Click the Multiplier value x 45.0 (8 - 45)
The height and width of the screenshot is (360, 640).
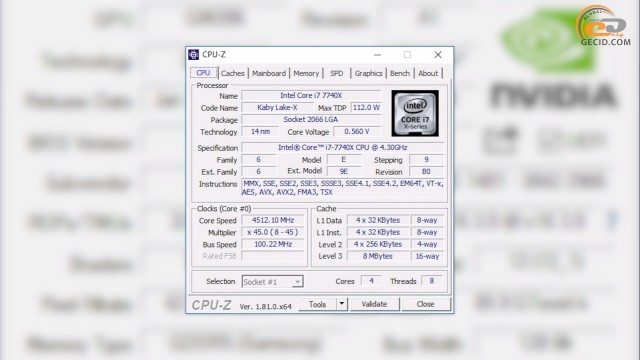click(273, 232)
